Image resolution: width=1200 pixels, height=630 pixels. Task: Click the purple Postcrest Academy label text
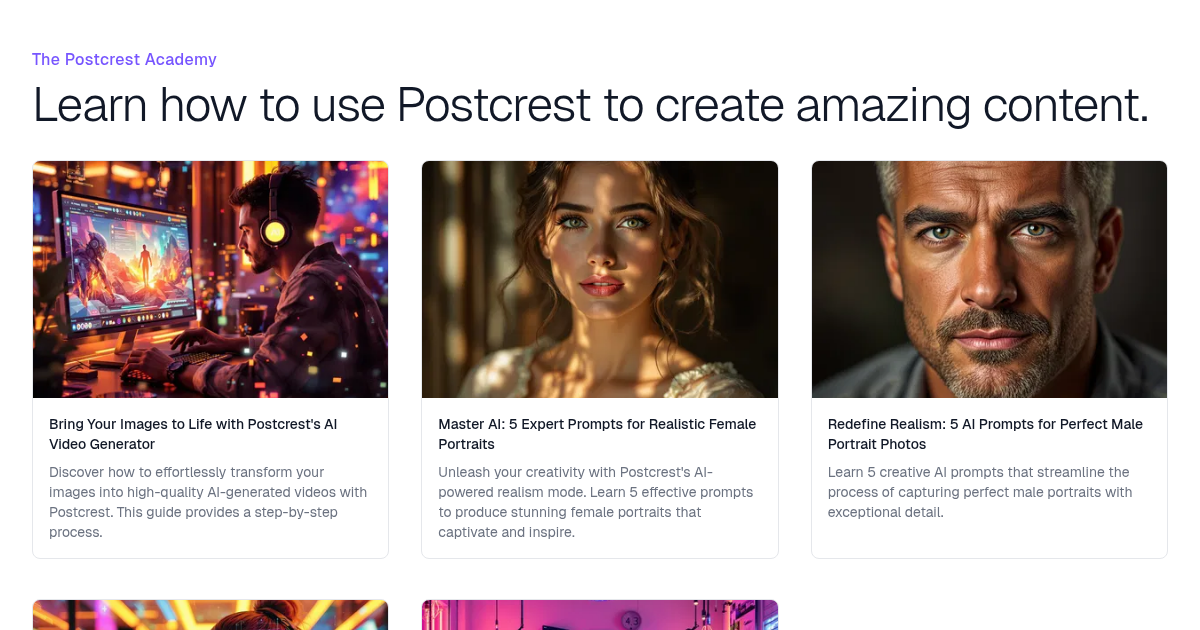124,59
